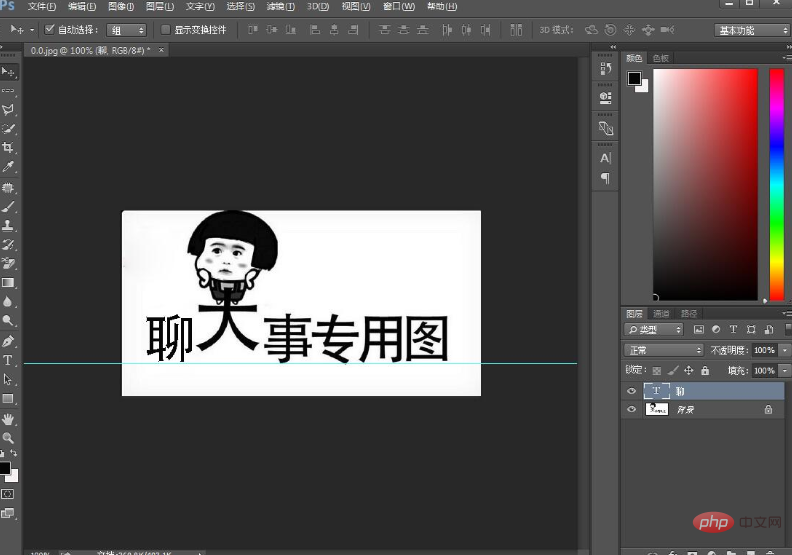Click the 不透明度 100% value field
The height and width of the screenshot is (555, 792).
pyautogui.click(x=765, y=350)
